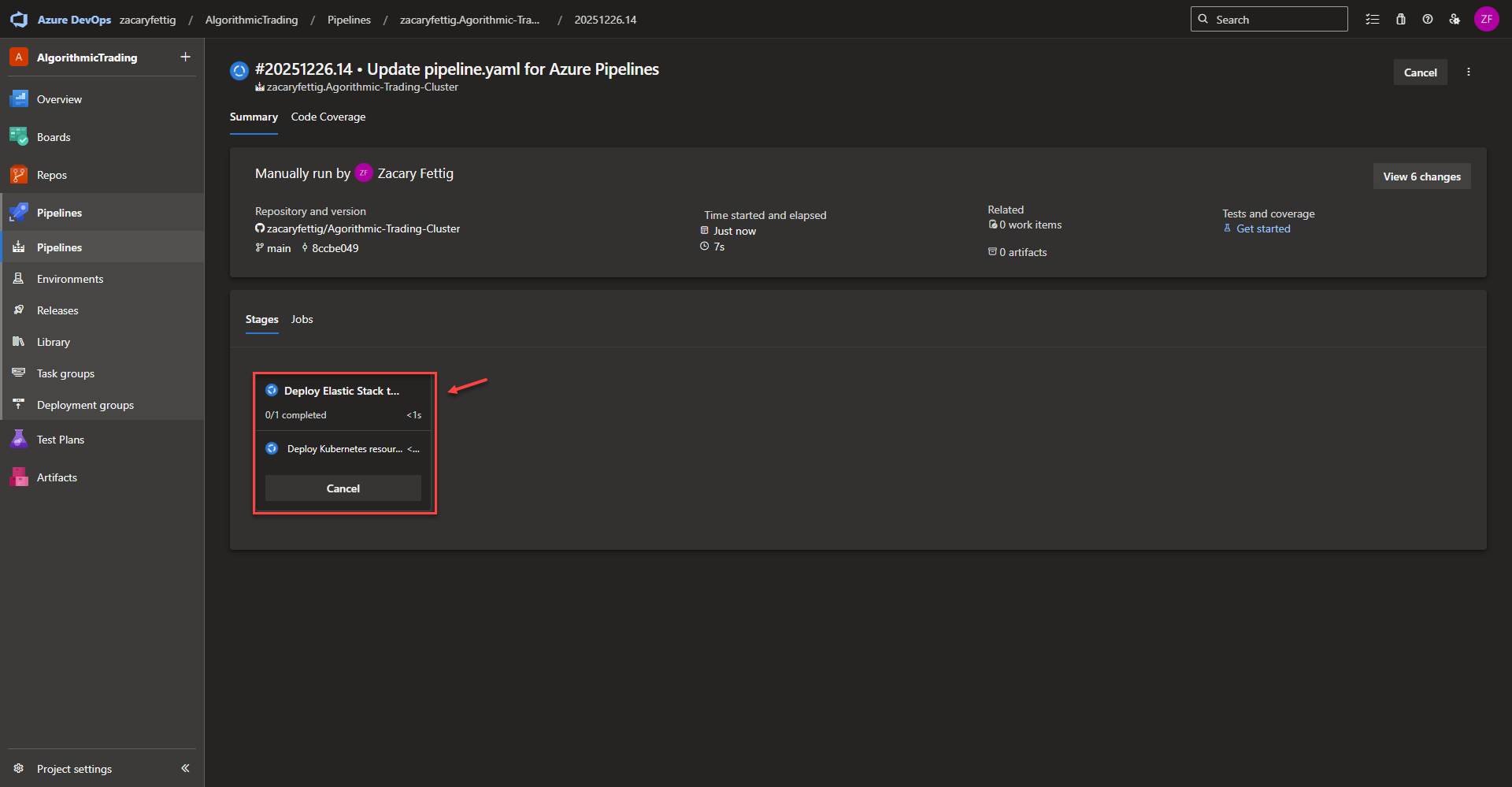Click the Help question mark icon
Viewport: 1512px width, 787px height.
click(x=1427, y=20)
